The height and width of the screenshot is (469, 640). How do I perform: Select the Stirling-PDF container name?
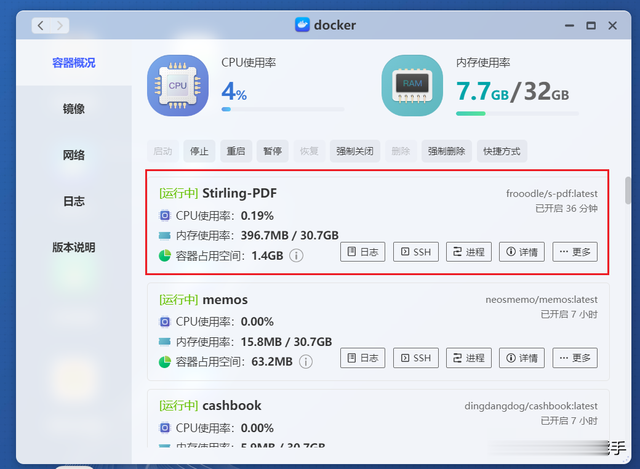[240, 193]
